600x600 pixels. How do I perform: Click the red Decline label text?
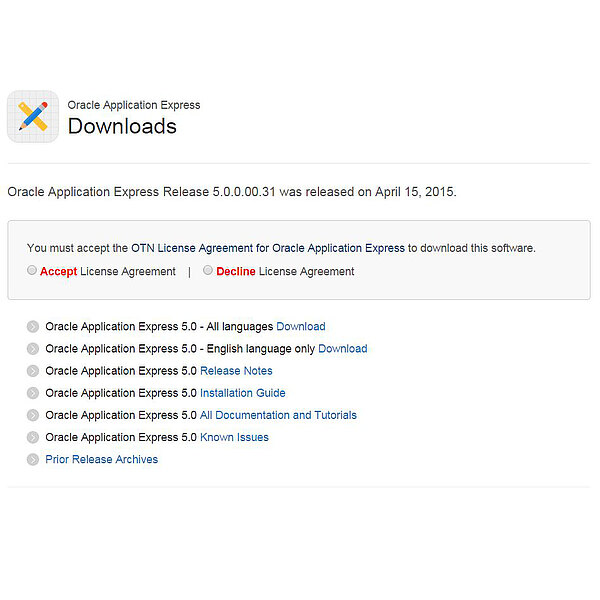[236, 271]
